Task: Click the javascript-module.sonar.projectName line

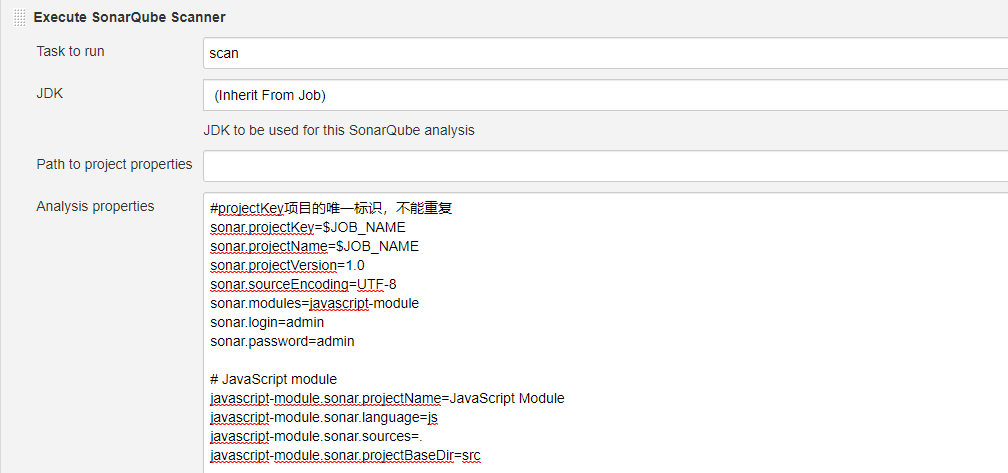Action: pos(387,398)
